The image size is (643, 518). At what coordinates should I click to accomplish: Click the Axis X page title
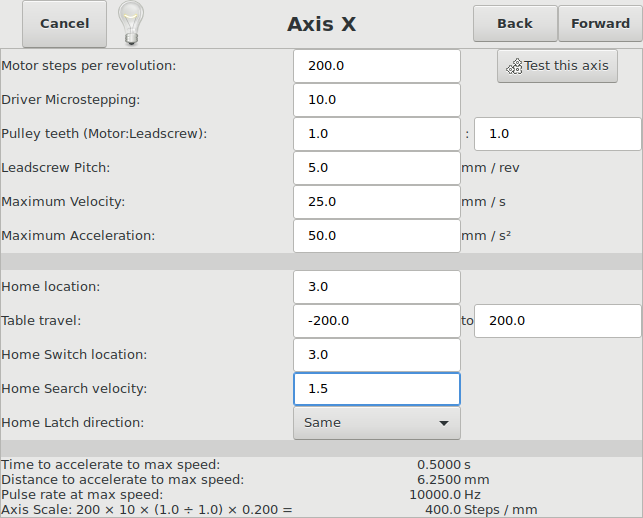tap(322, 24)
